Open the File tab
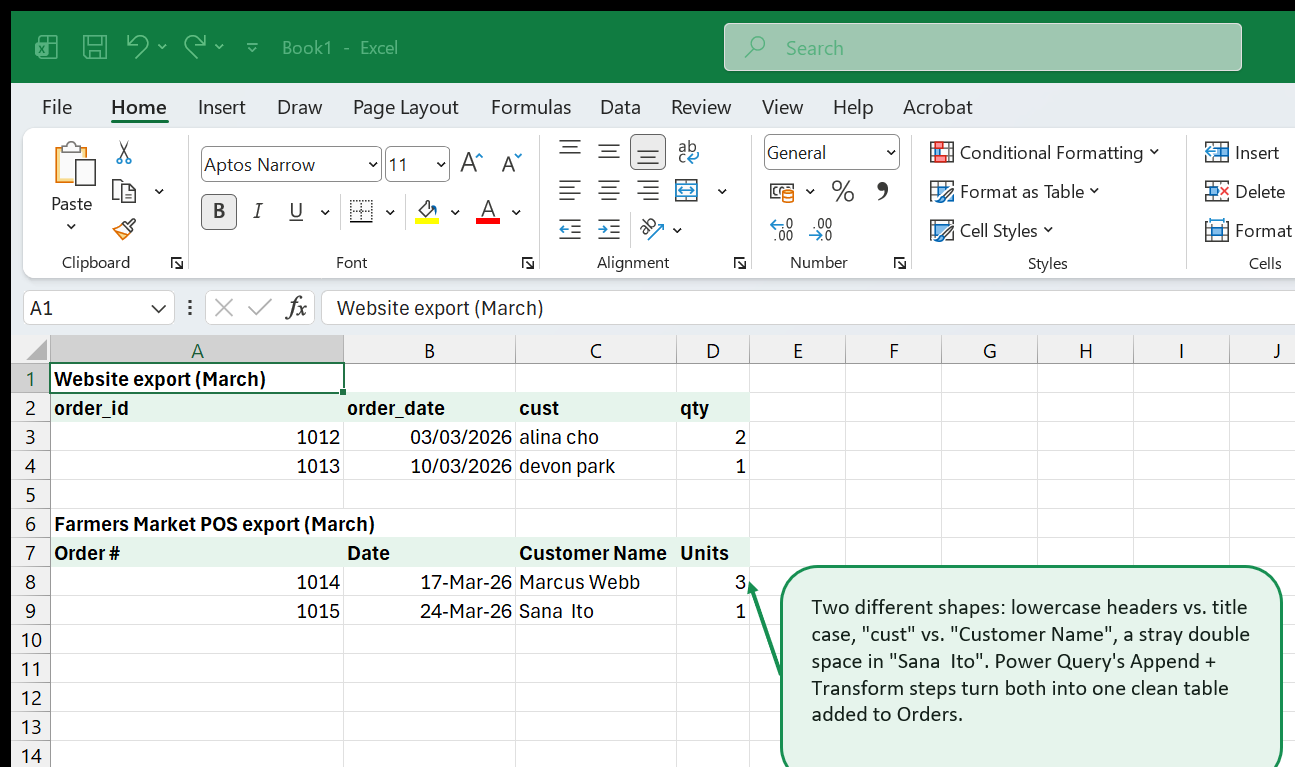Image resolution: width=1295 pixels, height=767 pixels. (x=57, y=107)
